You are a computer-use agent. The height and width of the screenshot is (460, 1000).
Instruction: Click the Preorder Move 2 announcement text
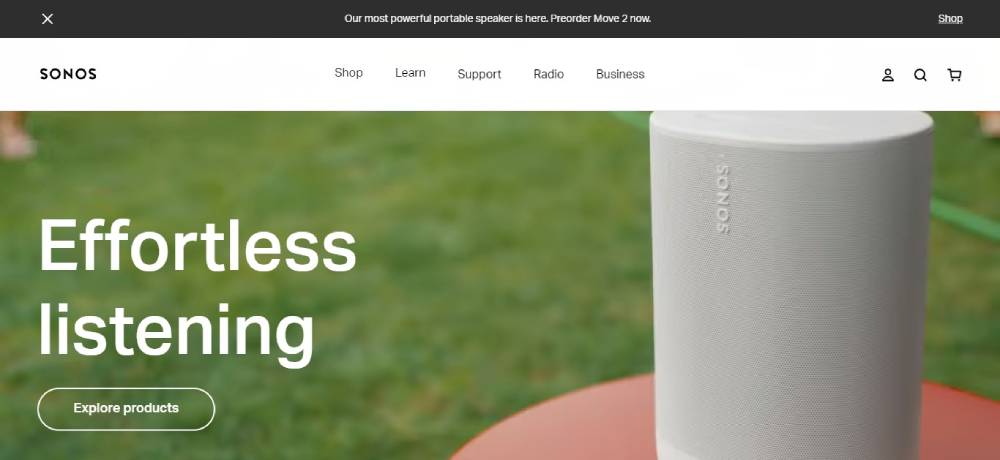click(497, 19)
